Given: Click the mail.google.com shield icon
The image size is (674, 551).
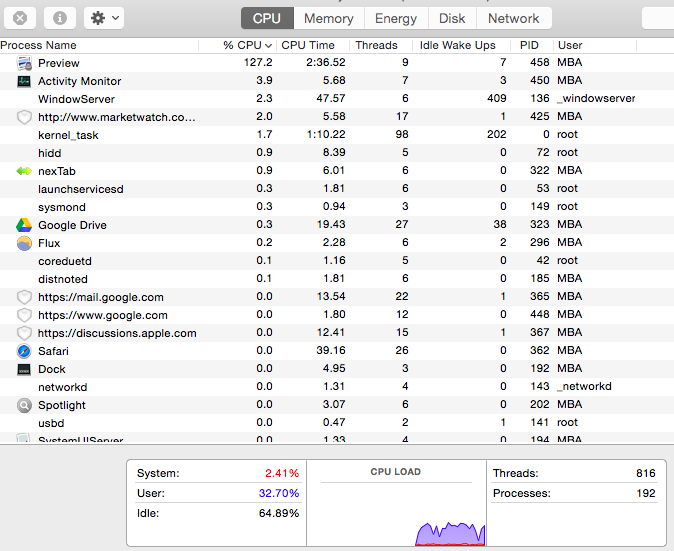Looking at the screenshot, I should point(24,297).
